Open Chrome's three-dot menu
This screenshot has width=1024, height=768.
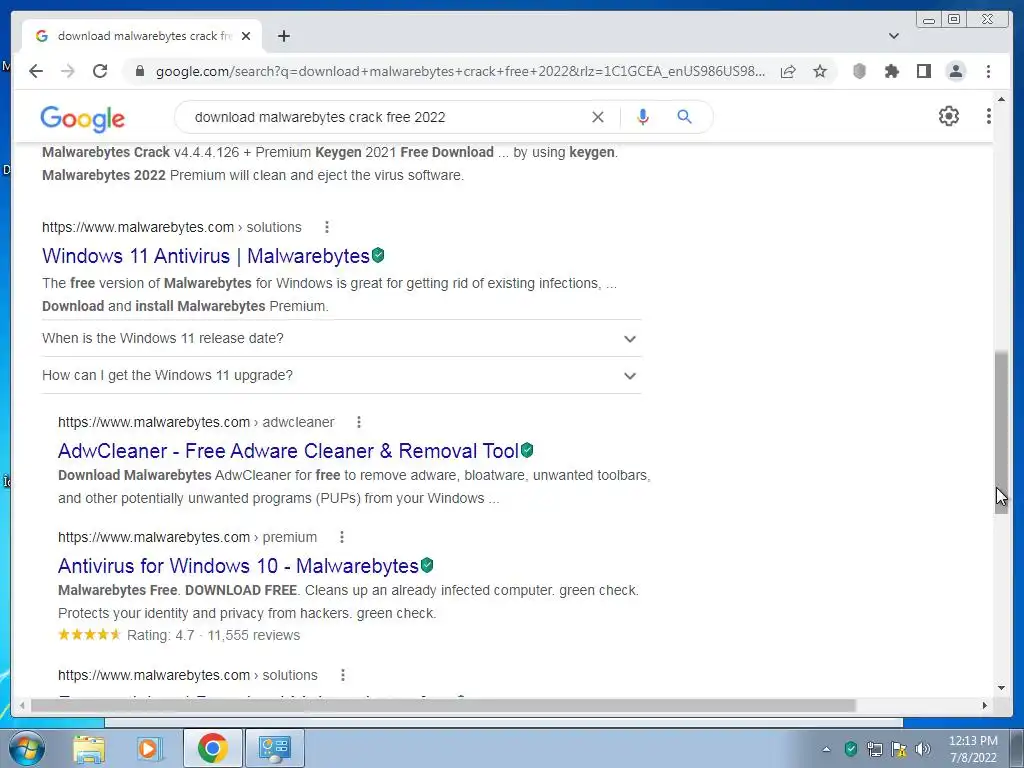(x=989, y=71)
